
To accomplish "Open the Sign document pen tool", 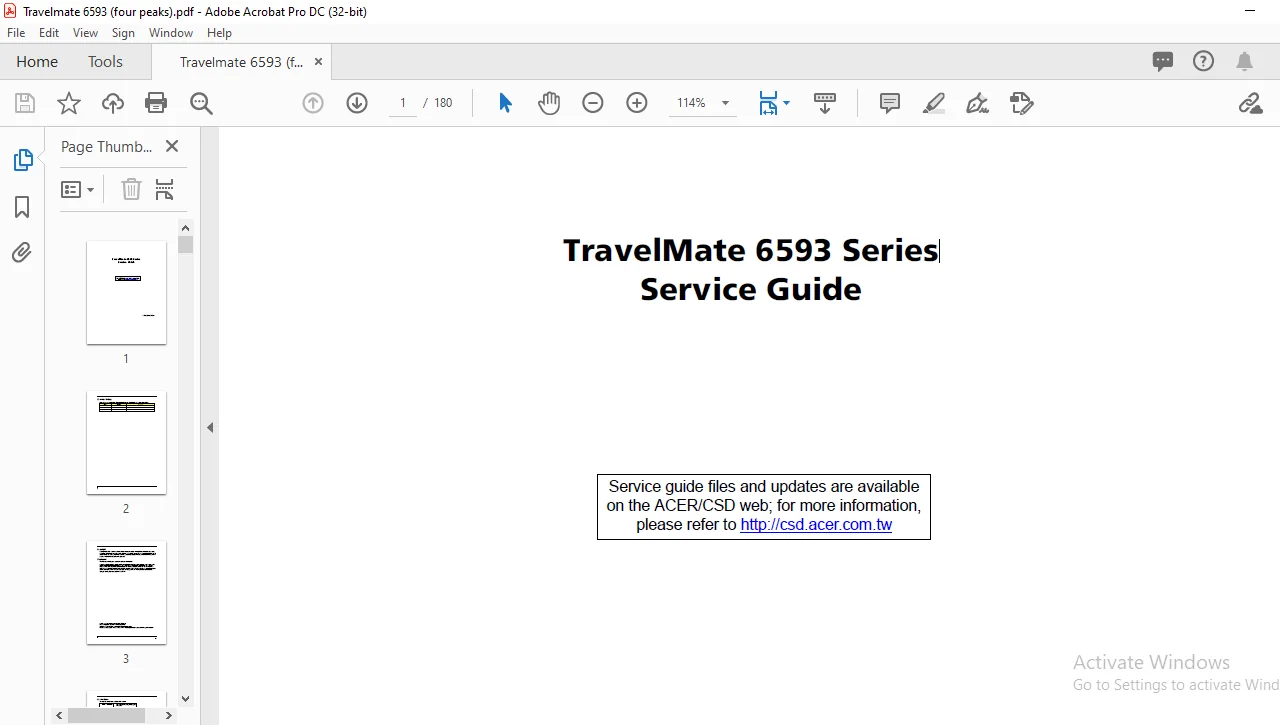I will (978, 103).
